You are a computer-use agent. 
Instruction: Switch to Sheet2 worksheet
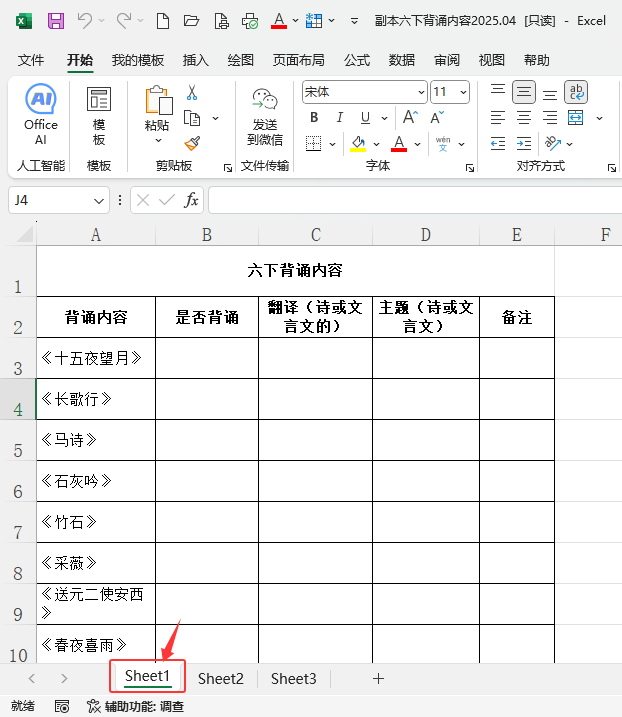tap(220, 679)
